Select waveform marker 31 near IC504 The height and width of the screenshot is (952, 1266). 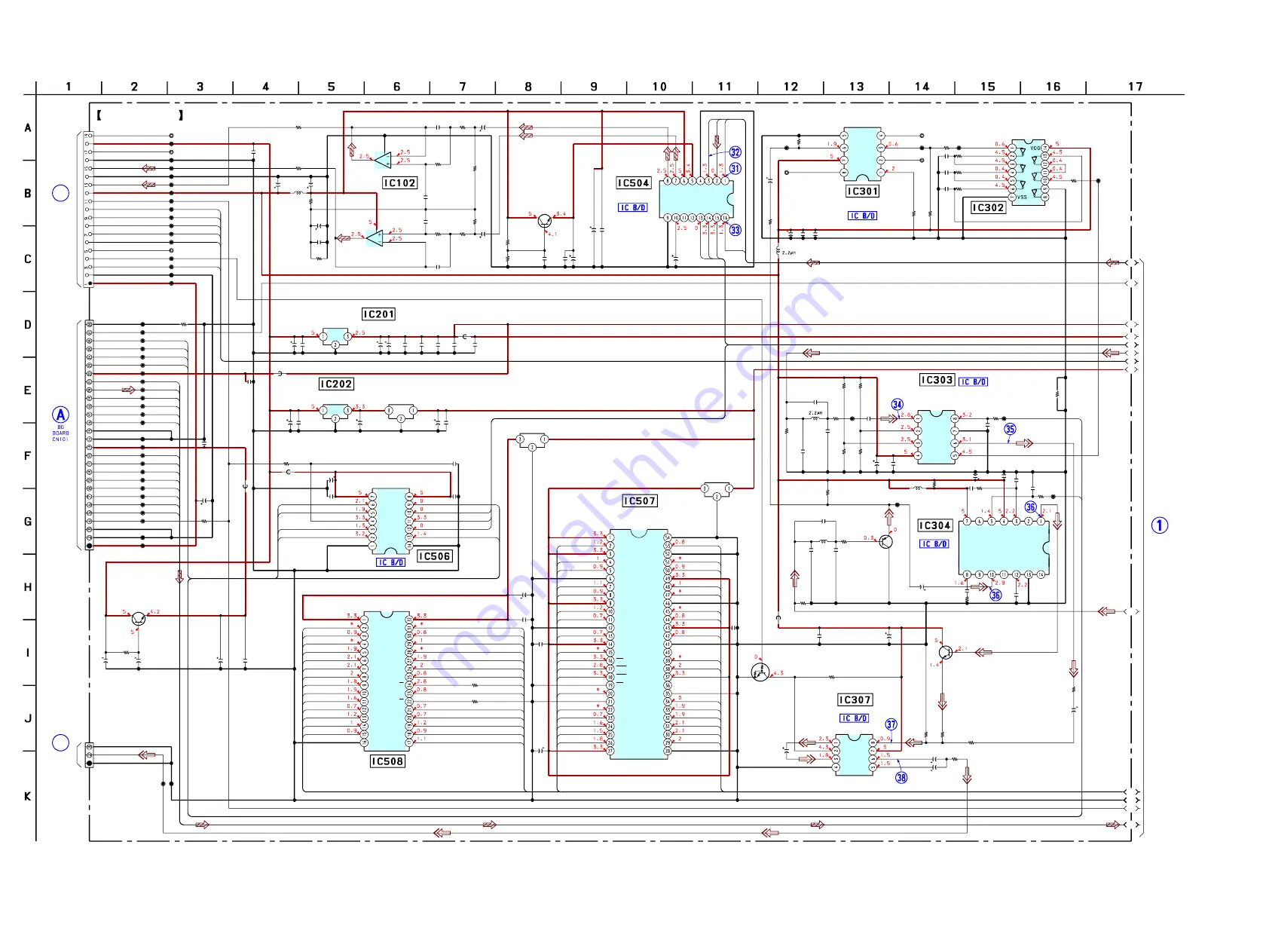[x=735, y=169]
